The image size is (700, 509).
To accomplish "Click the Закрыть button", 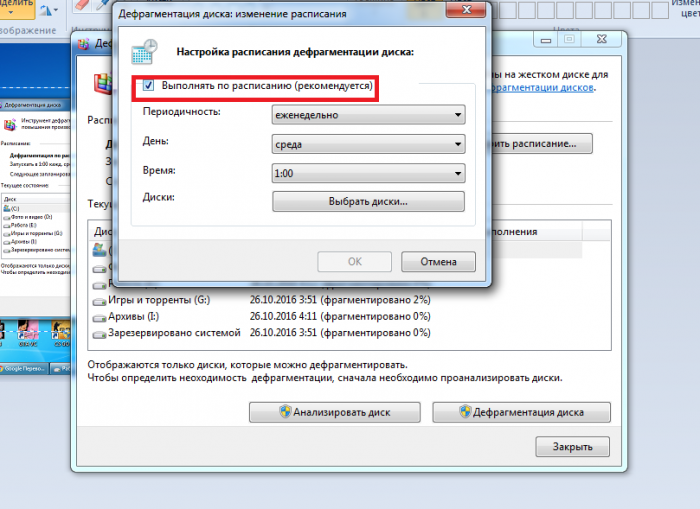I will (572, 446).
